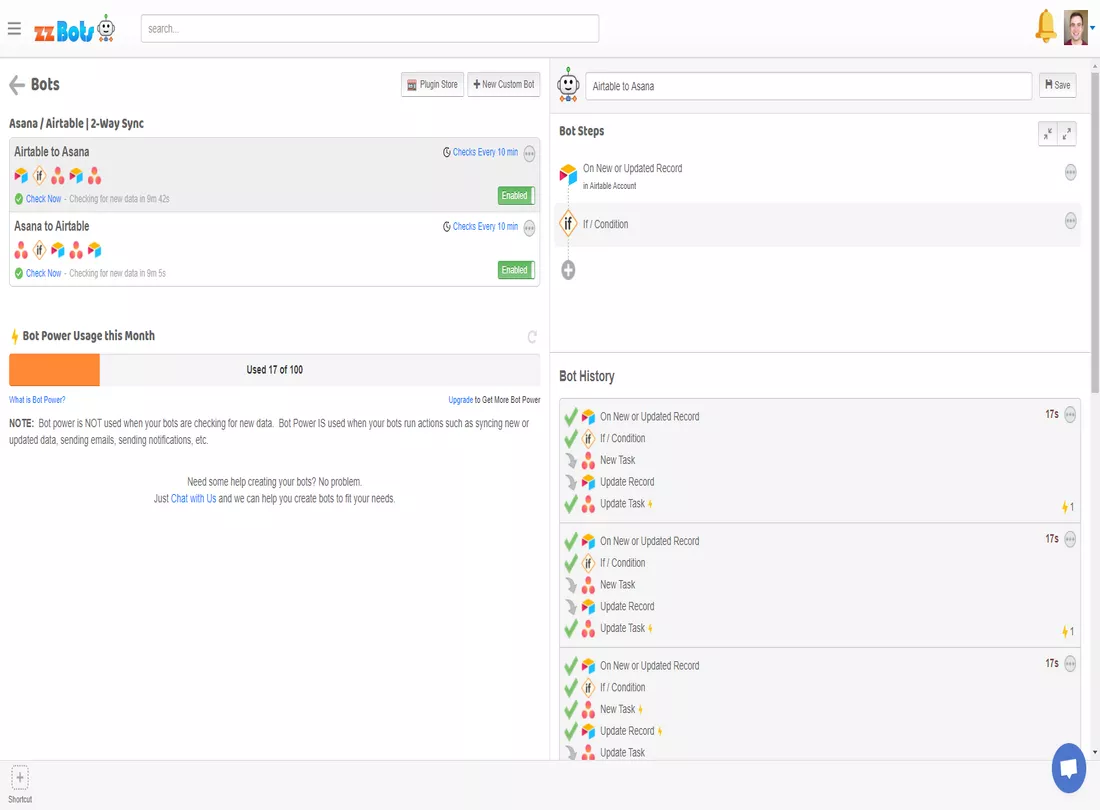The image size is (1100, 810).
Task: Add a new bot step
Action: coord(568,270)
